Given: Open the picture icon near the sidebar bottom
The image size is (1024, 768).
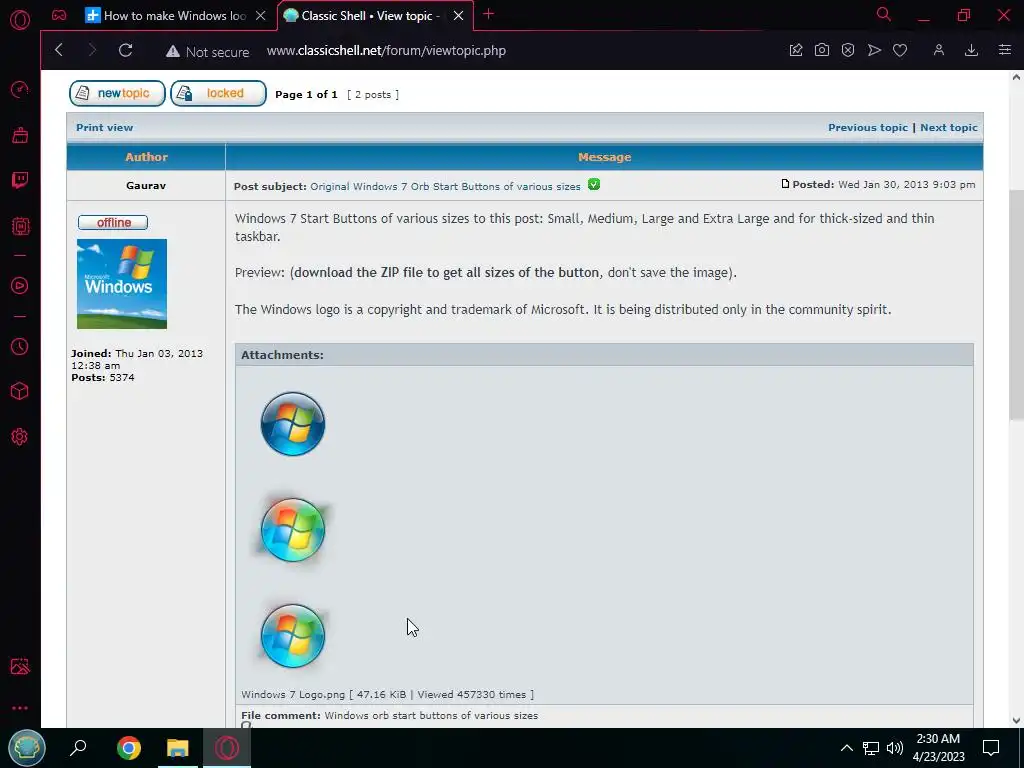Looking at the screenshot, I should click(20, 666).
